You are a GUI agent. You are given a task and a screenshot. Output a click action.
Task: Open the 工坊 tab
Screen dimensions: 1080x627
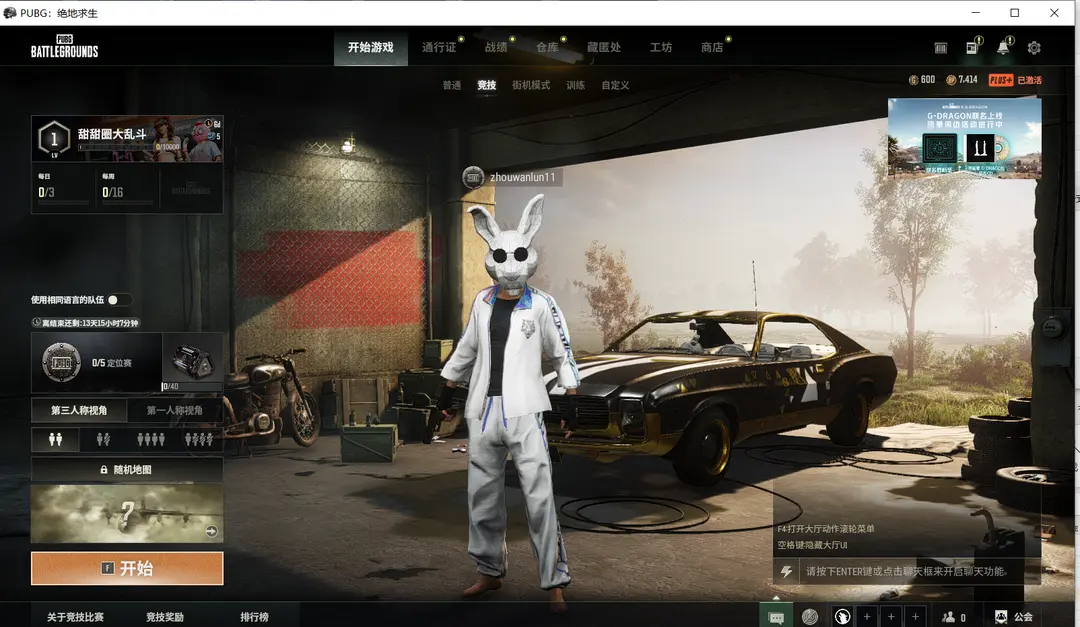coord(661,48)
